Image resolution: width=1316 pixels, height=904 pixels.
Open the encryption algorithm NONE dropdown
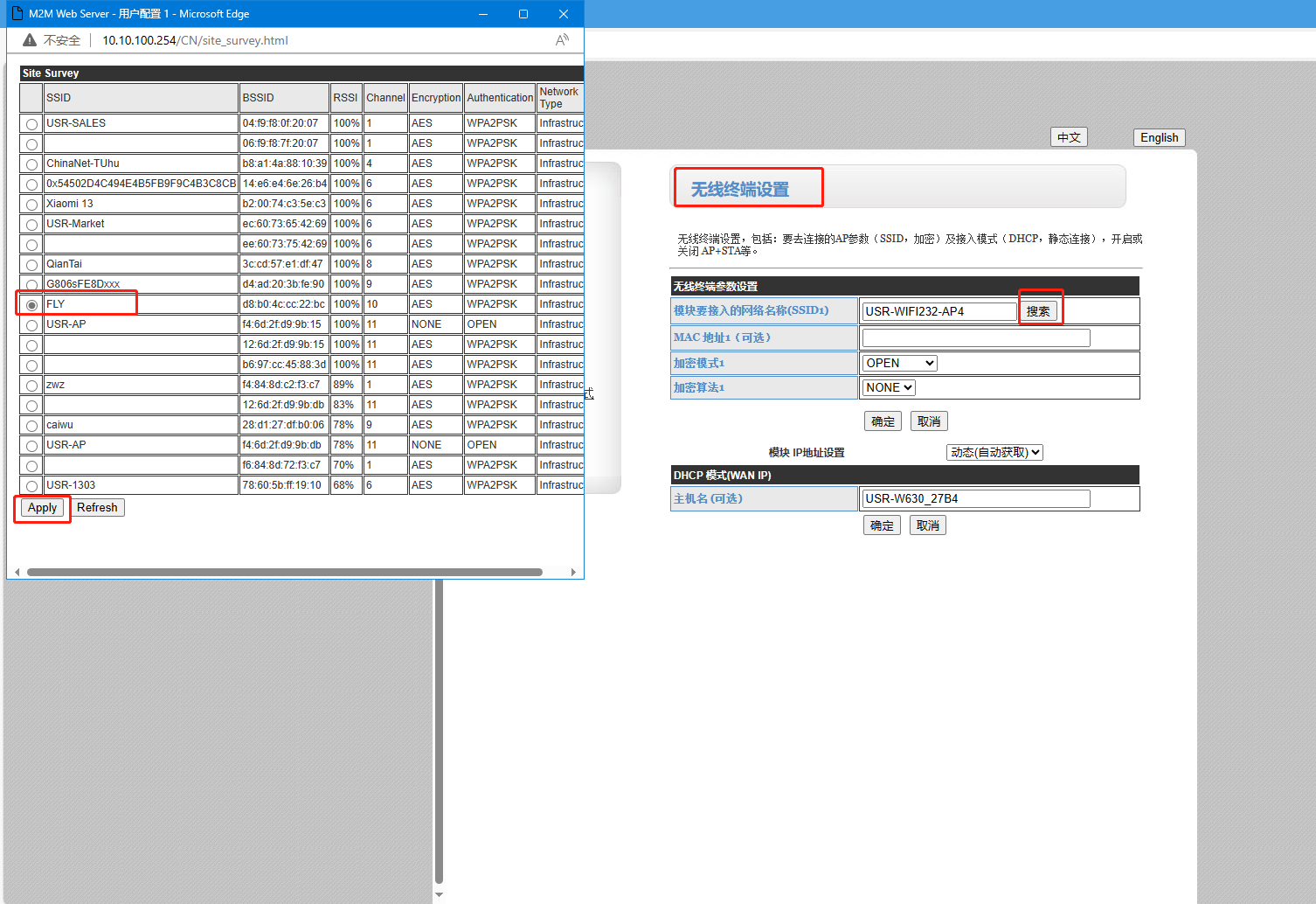pyautogui.click(x=889, y=387)
